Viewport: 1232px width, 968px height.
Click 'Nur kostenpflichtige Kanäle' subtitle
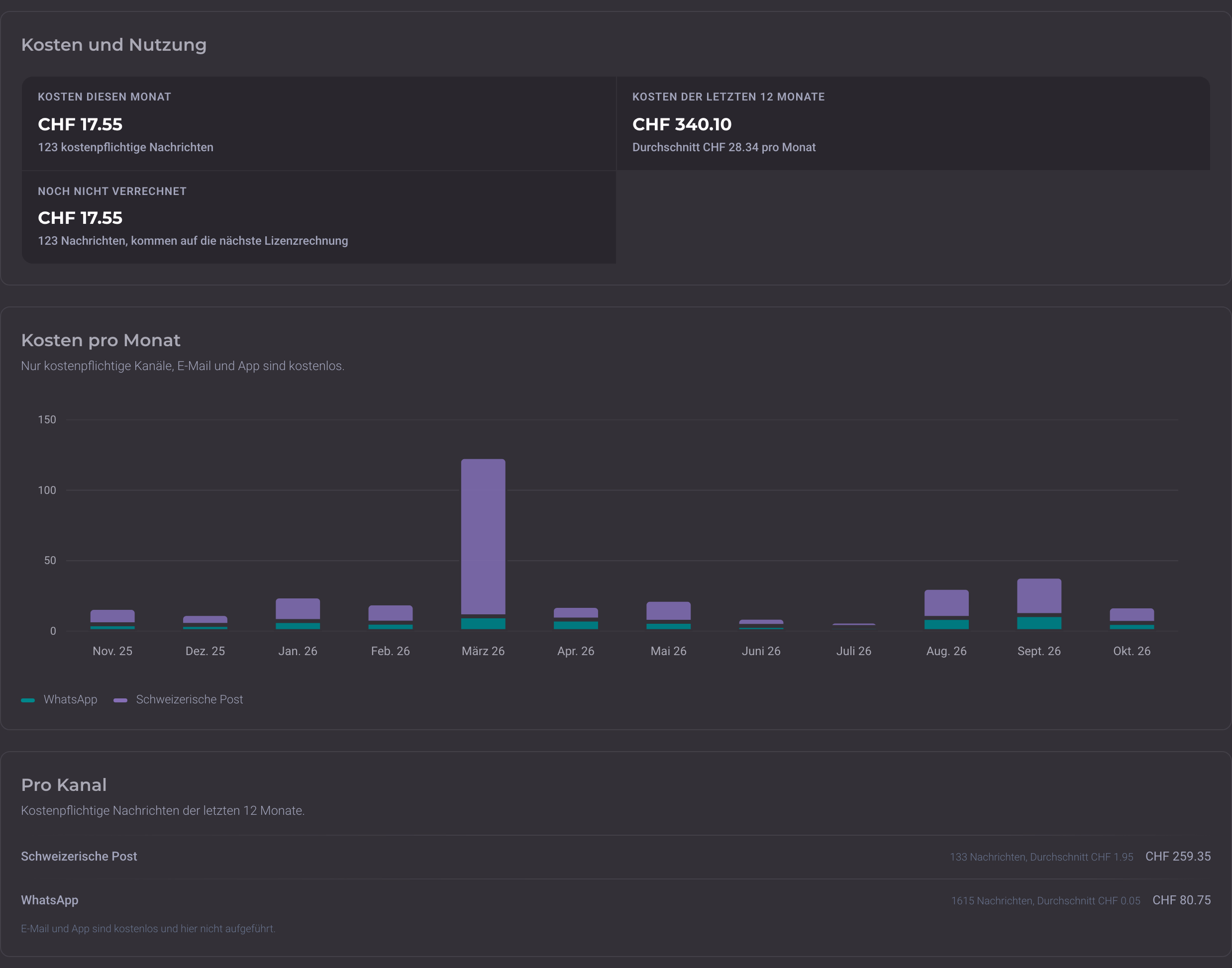(x=183, y=366)
